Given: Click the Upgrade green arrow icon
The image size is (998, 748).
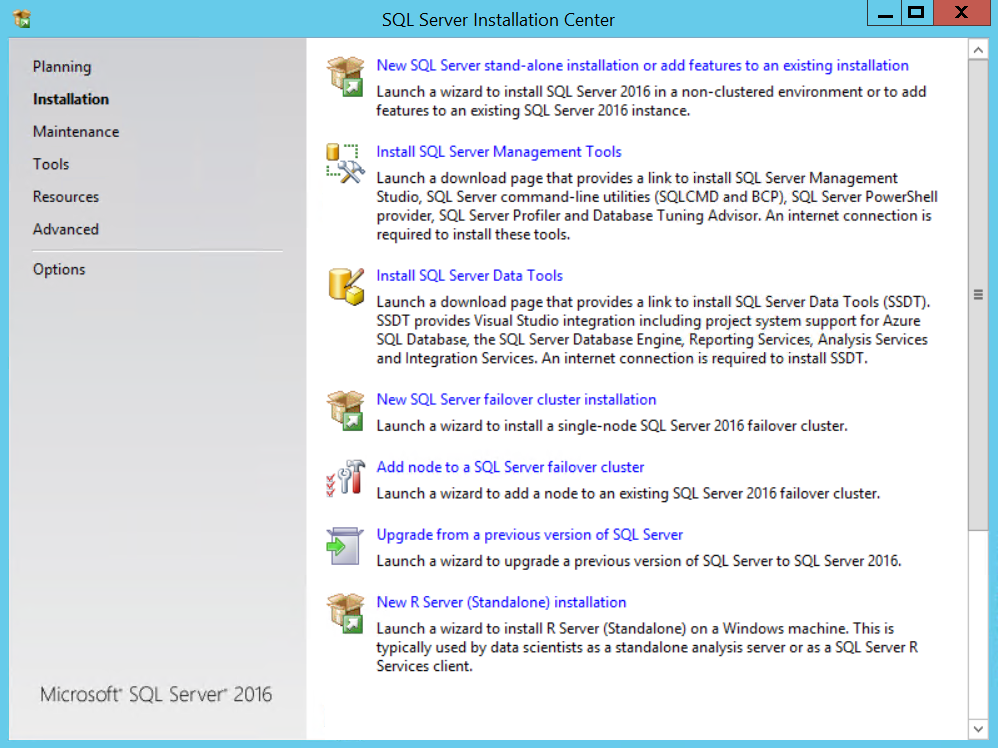Looking at the screenshot, I should pos(345,544).
